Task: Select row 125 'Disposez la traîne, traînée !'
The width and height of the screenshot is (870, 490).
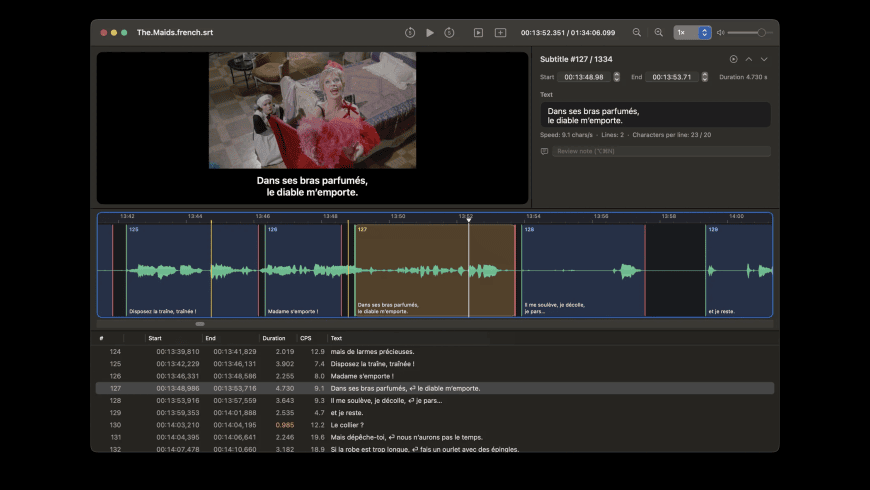Action: pos(435,363)
